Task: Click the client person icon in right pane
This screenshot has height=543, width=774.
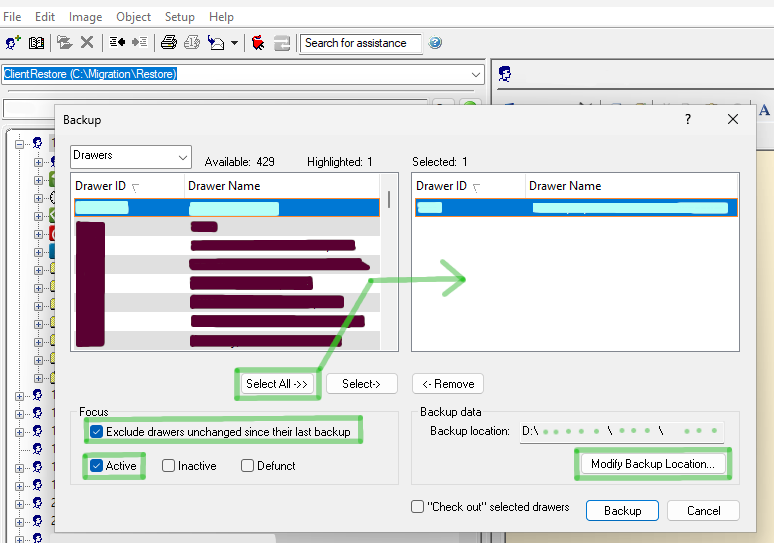Action: coord(504,74)
